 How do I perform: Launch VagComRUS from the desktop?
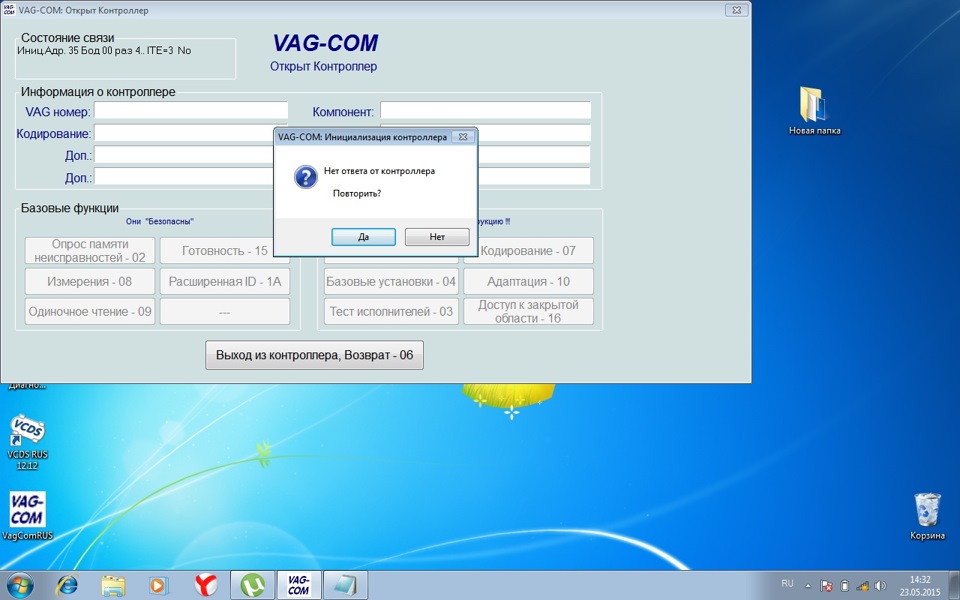(x=26, y=510)
